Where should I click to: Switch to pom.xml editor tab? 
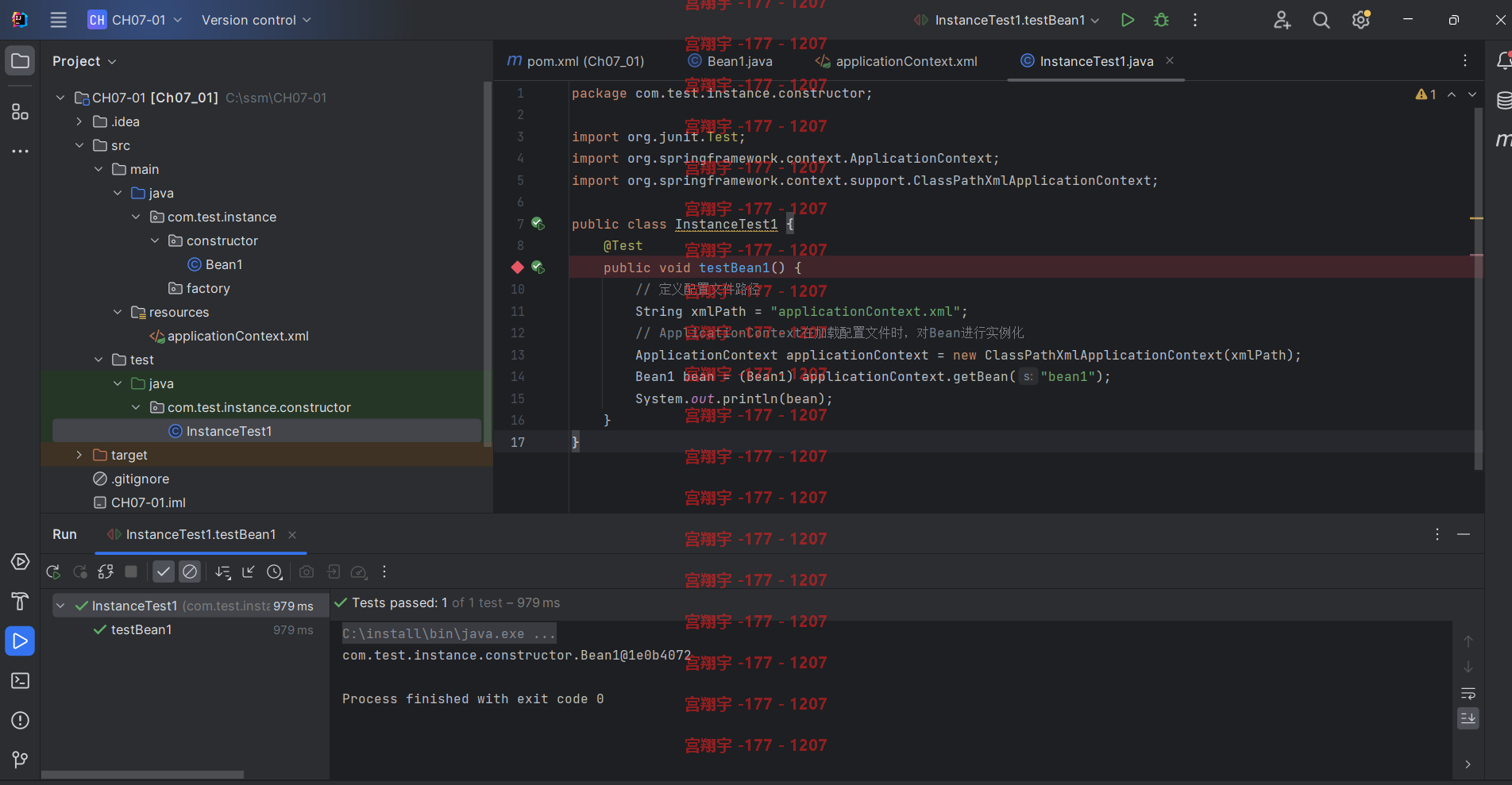pos(577,61)
